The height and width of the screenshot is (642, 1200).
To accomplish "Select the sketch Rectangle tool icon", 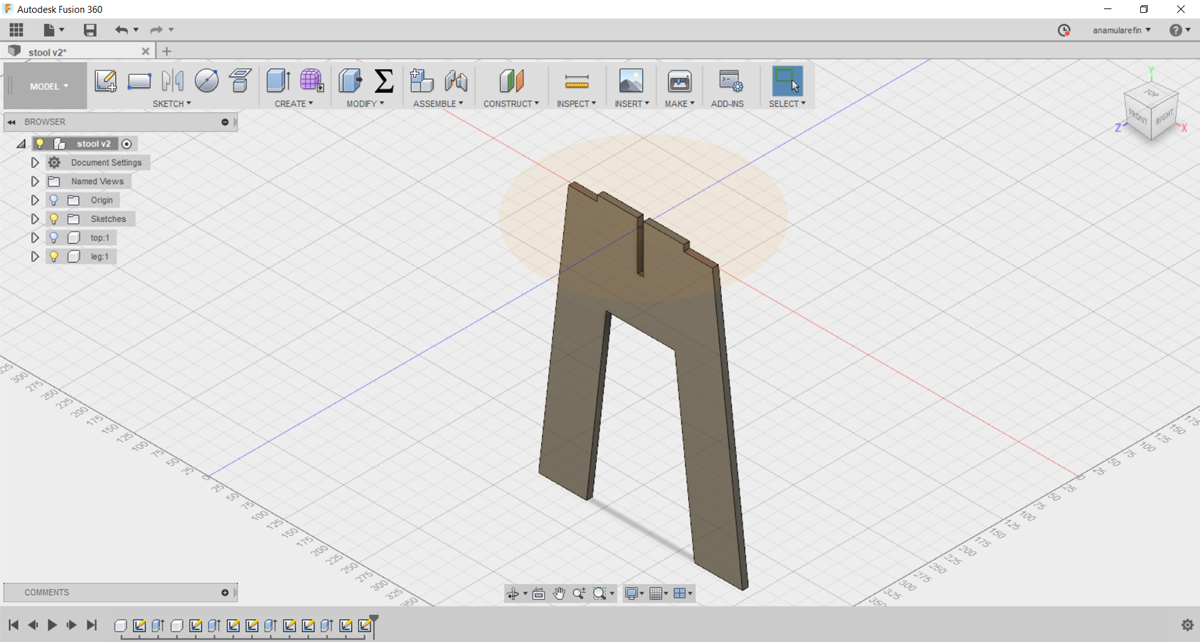I will click(139, 81).
